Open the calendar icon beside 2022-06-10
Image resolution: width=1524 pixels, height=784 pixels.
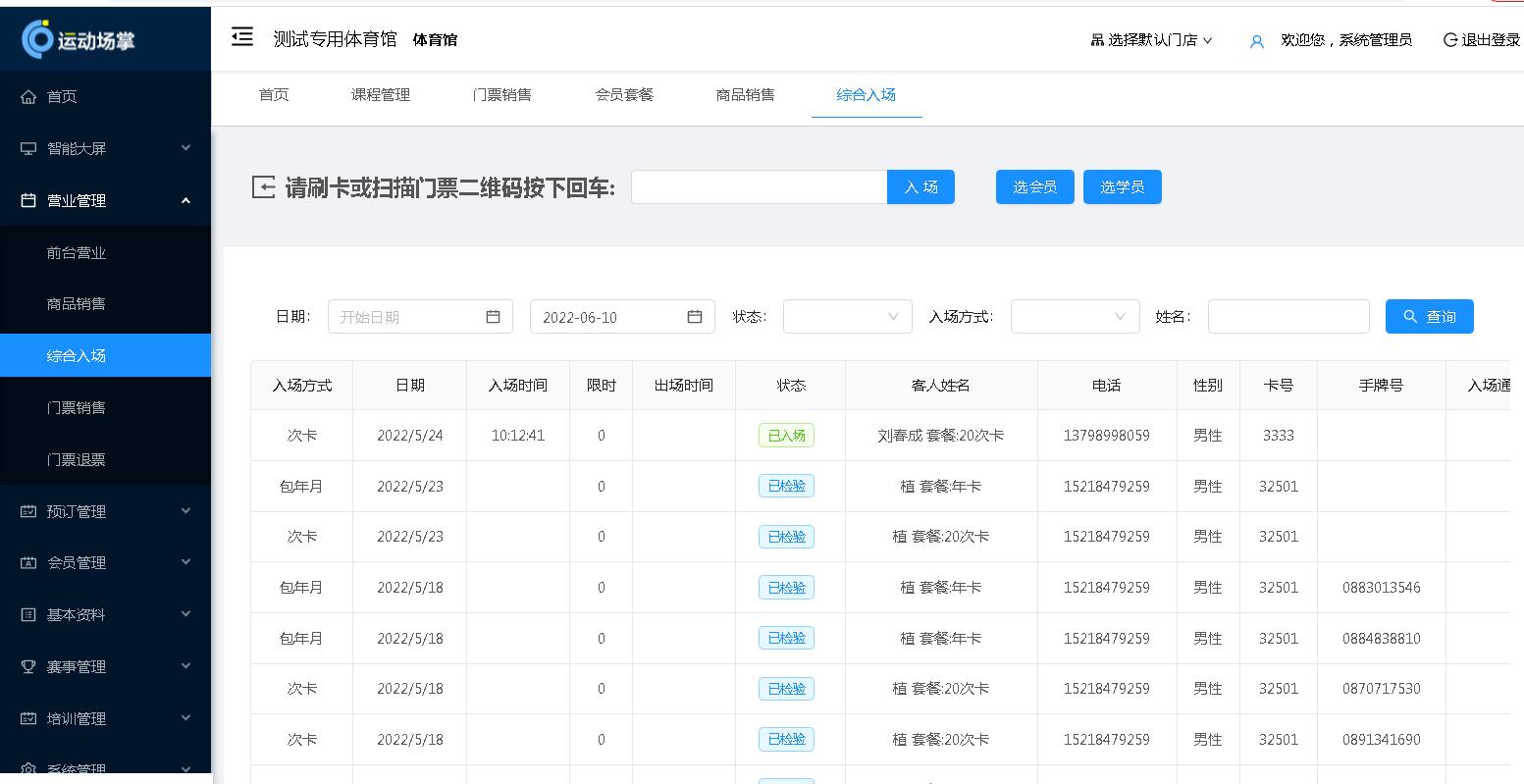[695, 316]
